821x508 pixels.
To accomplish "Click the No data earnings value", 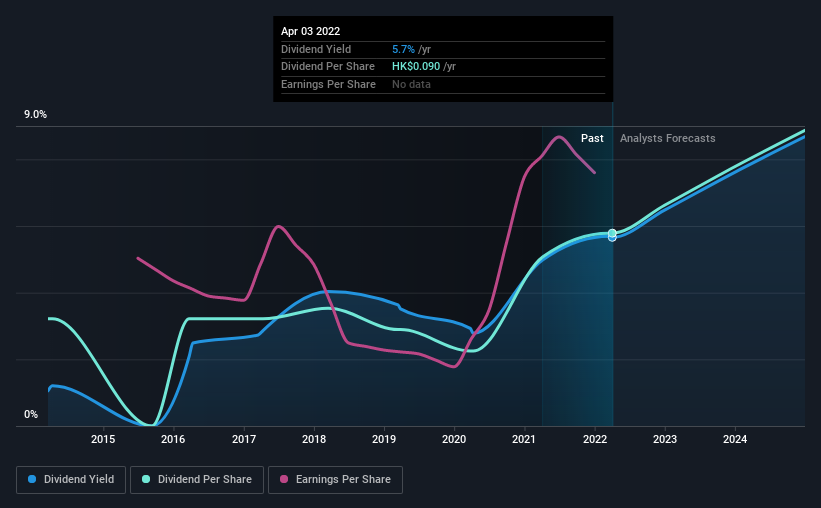I will (x=411, y=84).
